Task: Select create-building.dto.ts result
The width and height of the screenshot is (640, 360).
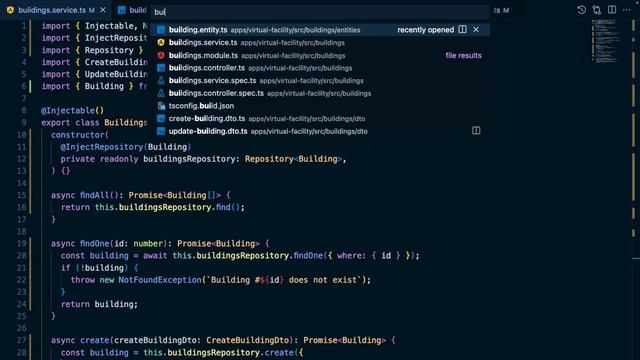Action: [320, 118]
